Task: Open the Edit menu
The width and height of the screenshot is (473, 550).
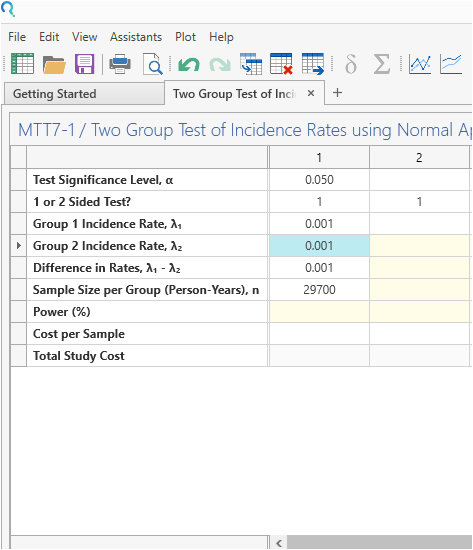Action: tap(49, 37)
